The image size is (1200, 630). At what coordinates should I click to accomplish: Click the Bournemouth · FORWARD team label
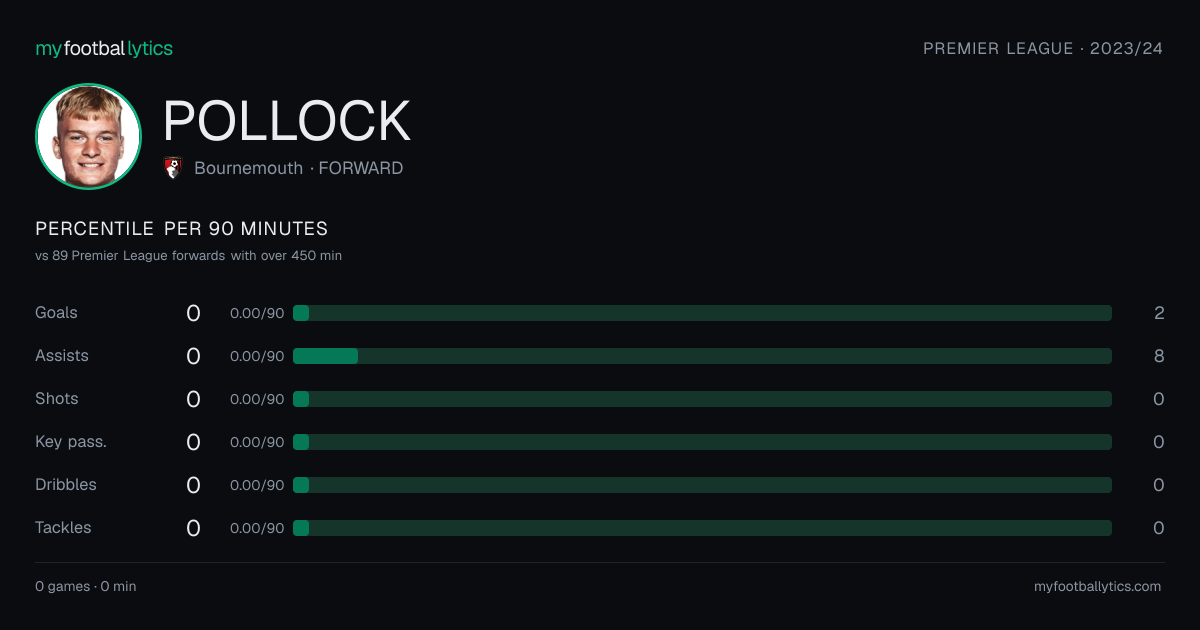tap(298, 168)
